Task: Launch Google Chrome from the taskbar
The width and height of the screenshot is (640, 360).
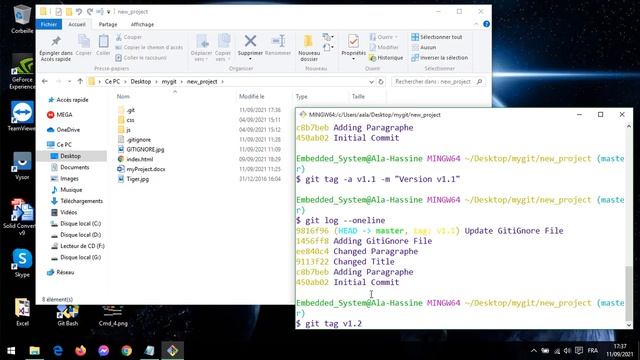Action: (127, 351)
